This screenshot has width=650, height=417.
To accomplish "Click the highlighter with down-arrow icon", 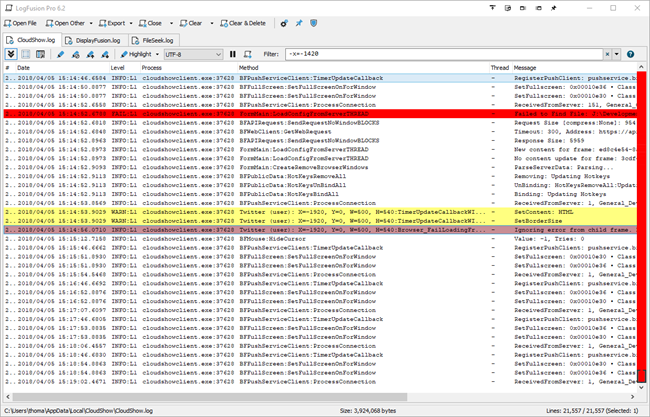I will pyautogui.click(x=105, y=54).
